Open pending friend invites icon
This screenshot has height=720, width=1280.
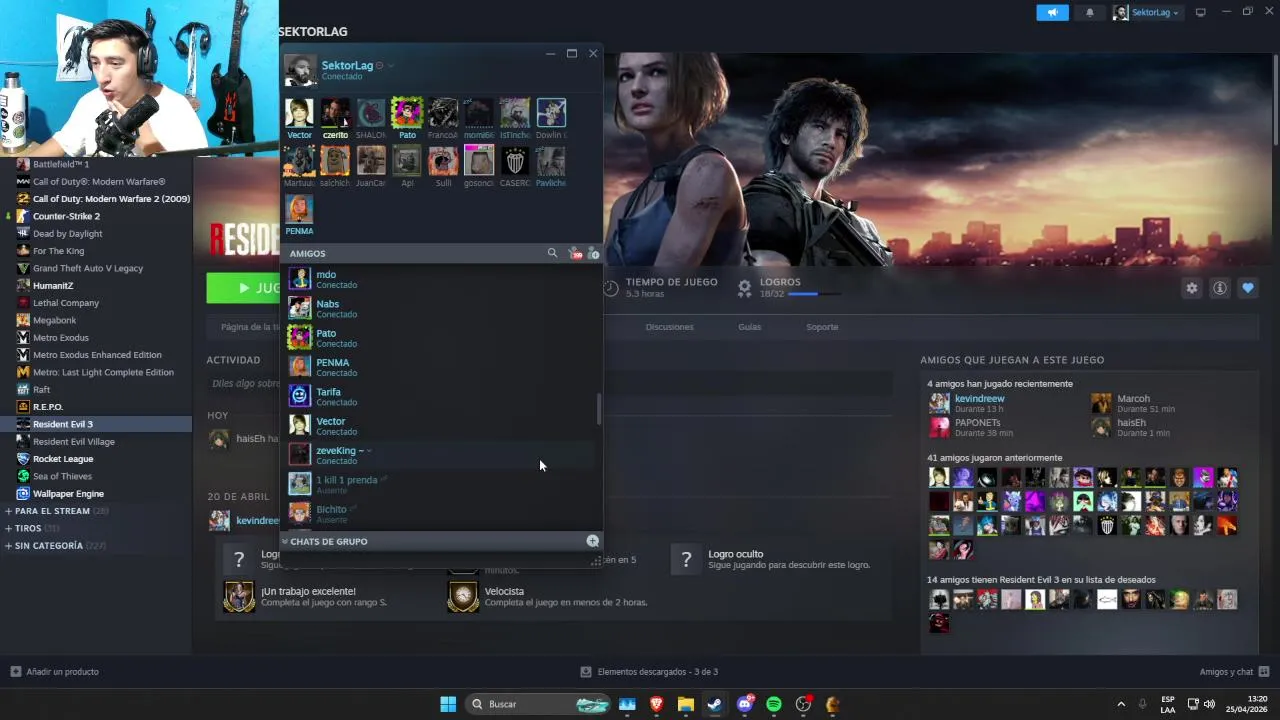tap(574, 253)
